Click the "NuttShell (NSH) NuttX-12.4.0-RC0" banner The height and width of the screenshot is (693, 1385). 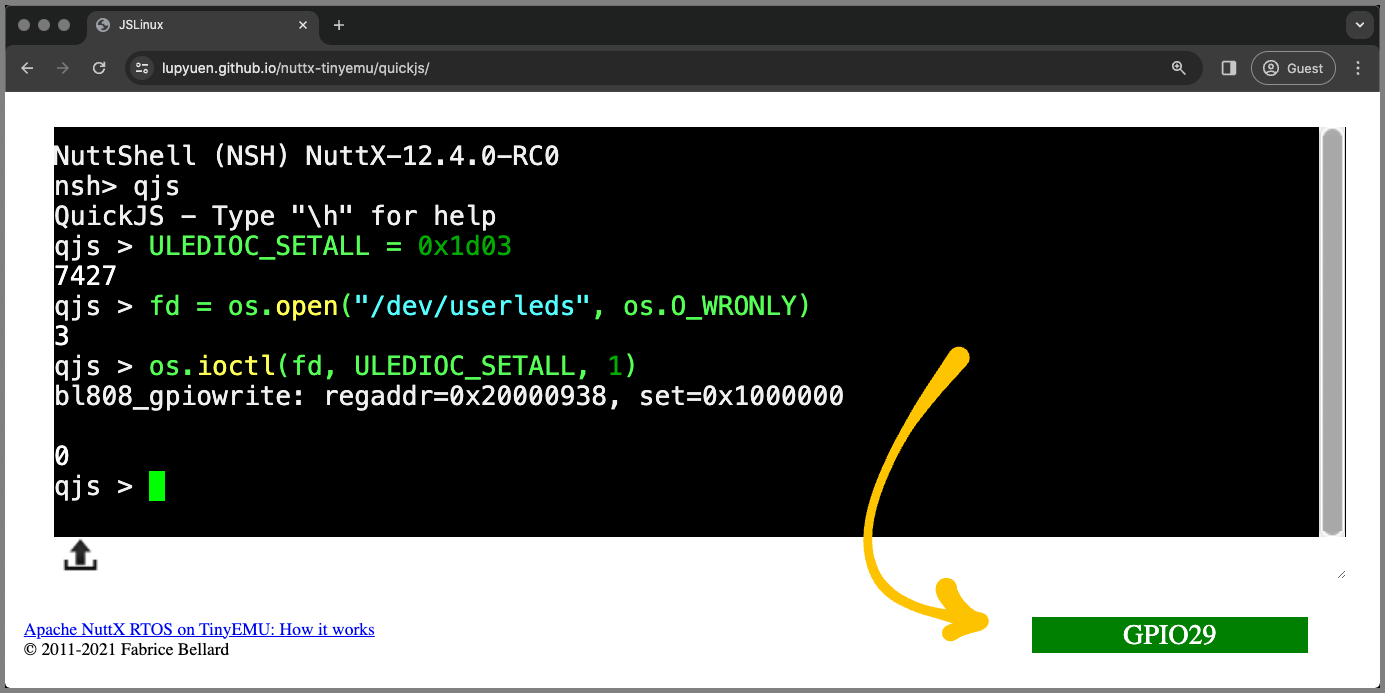pyautogui.click(x=306, y=156)
